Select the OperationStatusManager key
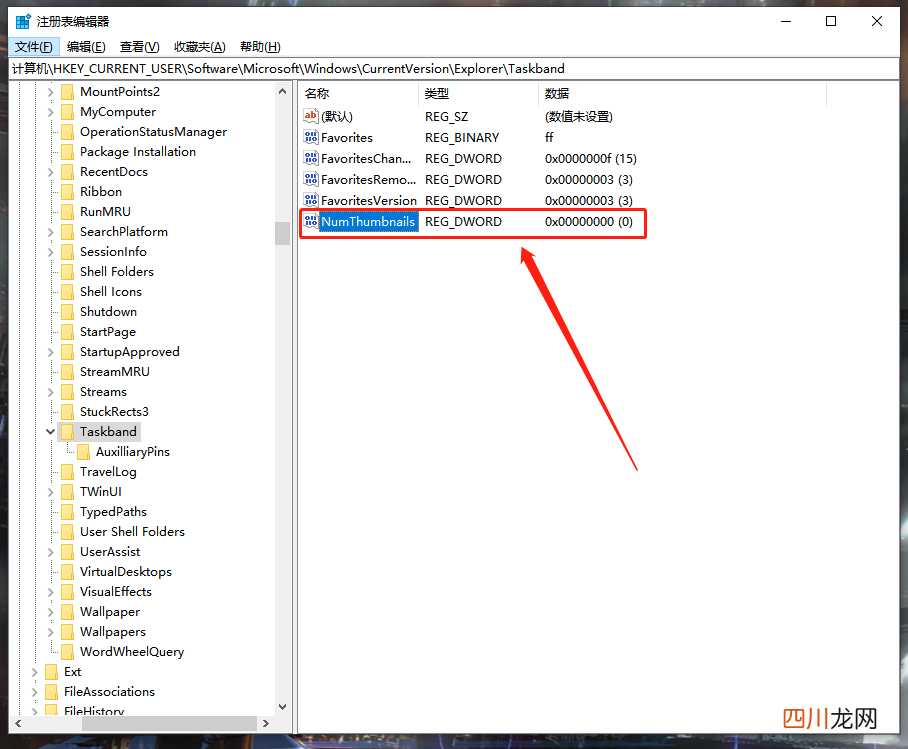Screen dimensions: 908x749 [153, 132]
